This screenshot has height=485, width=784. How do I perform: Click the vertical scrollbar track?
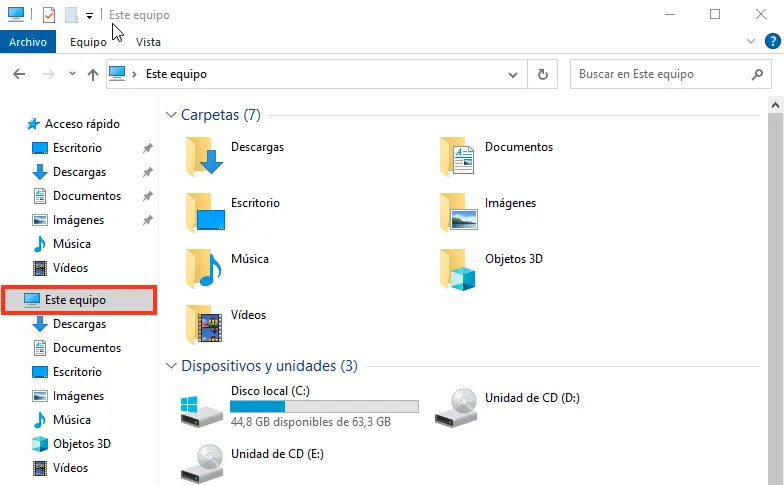pos(775,299)
